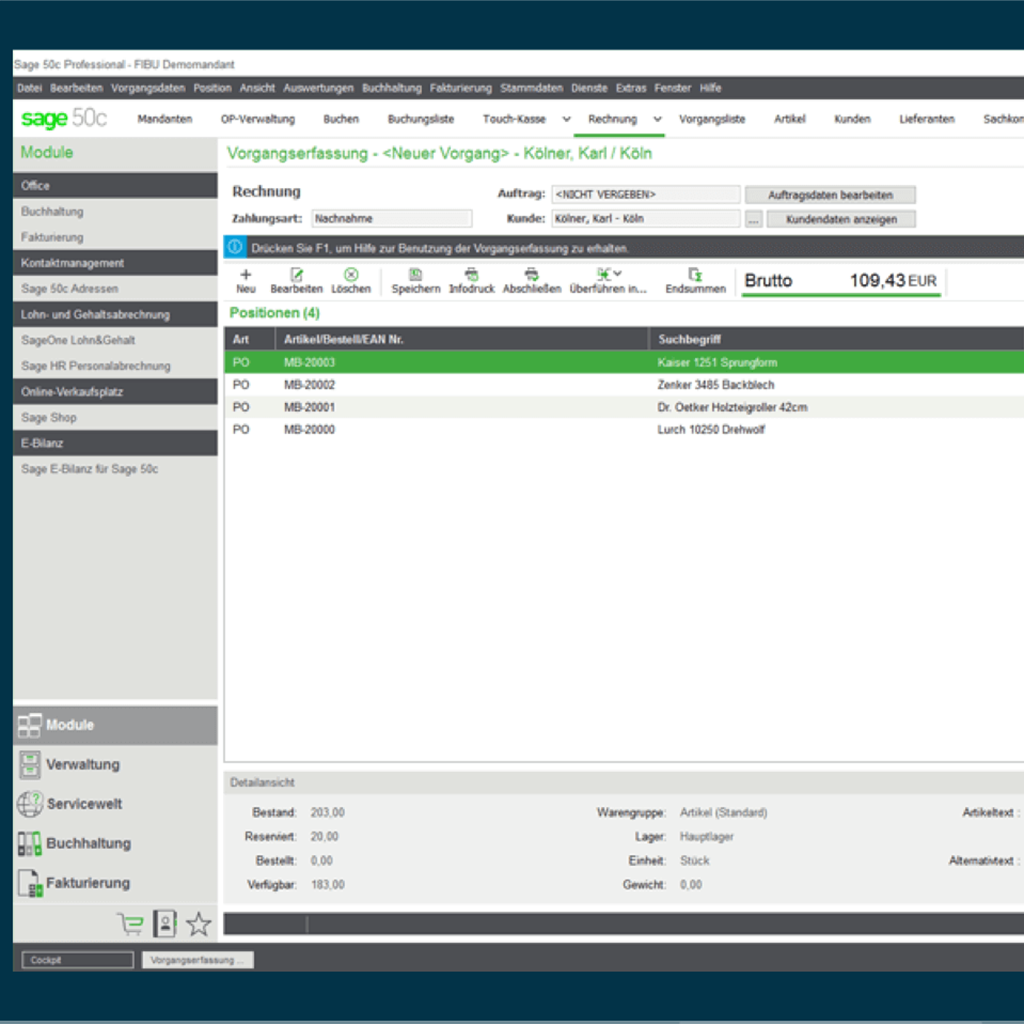Click Buchen in the toolbar
Image resolution: width=1024 pixels, height=1024 pixels.
tap(341, 119)
